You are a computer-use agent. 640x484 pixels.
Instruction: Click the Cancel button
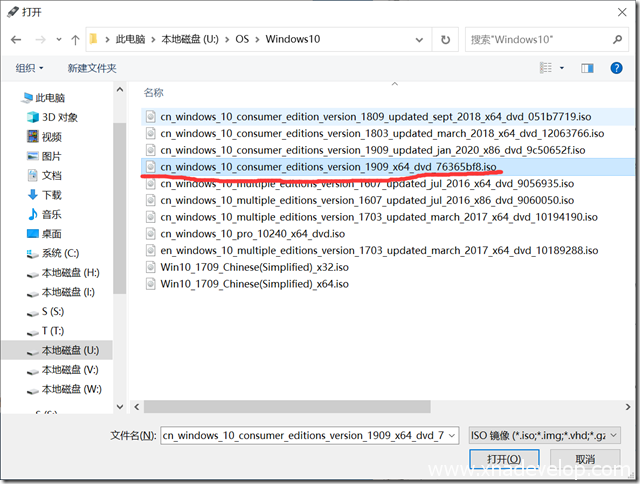pos(584,460)
